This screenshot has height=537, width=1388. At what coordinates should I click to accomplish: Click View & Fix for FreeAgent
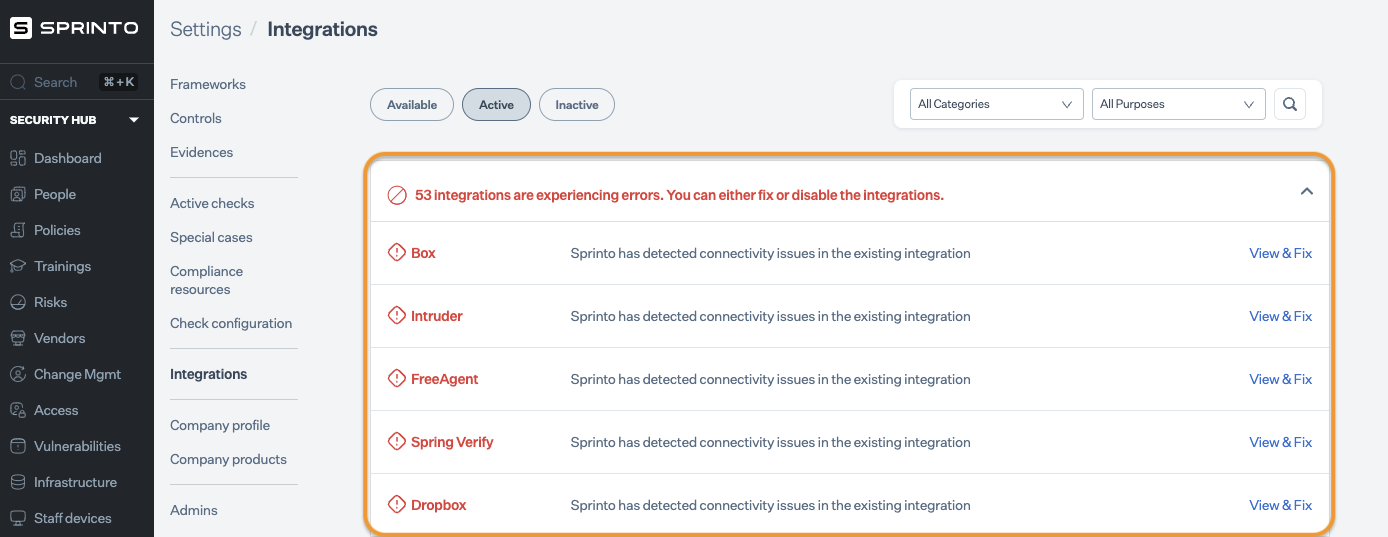point(1280,379)
